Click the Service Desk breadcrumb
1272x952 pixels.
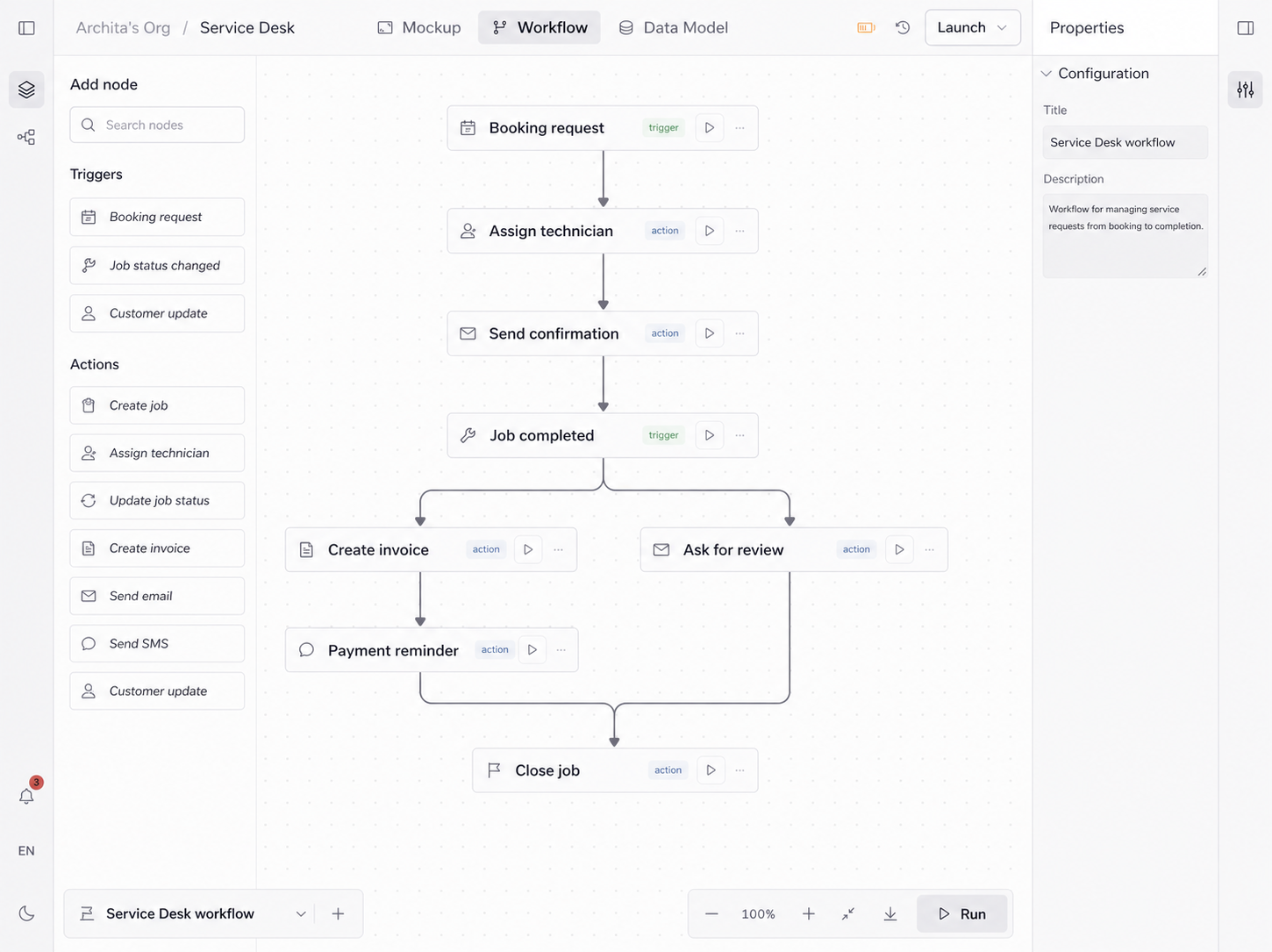click(247, 27)
